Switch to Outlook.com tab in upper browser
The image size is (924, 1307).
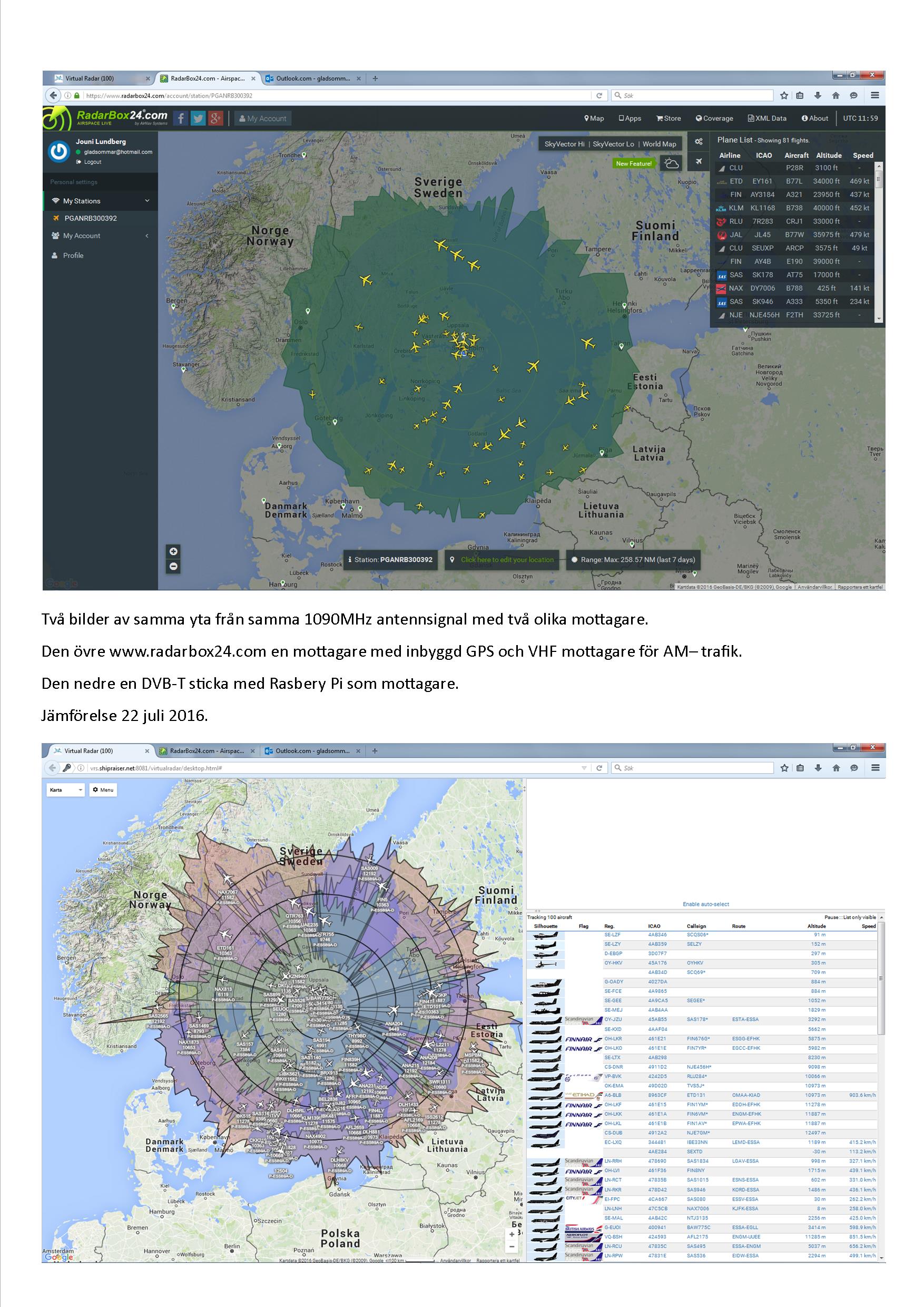(x=313, y=79)
